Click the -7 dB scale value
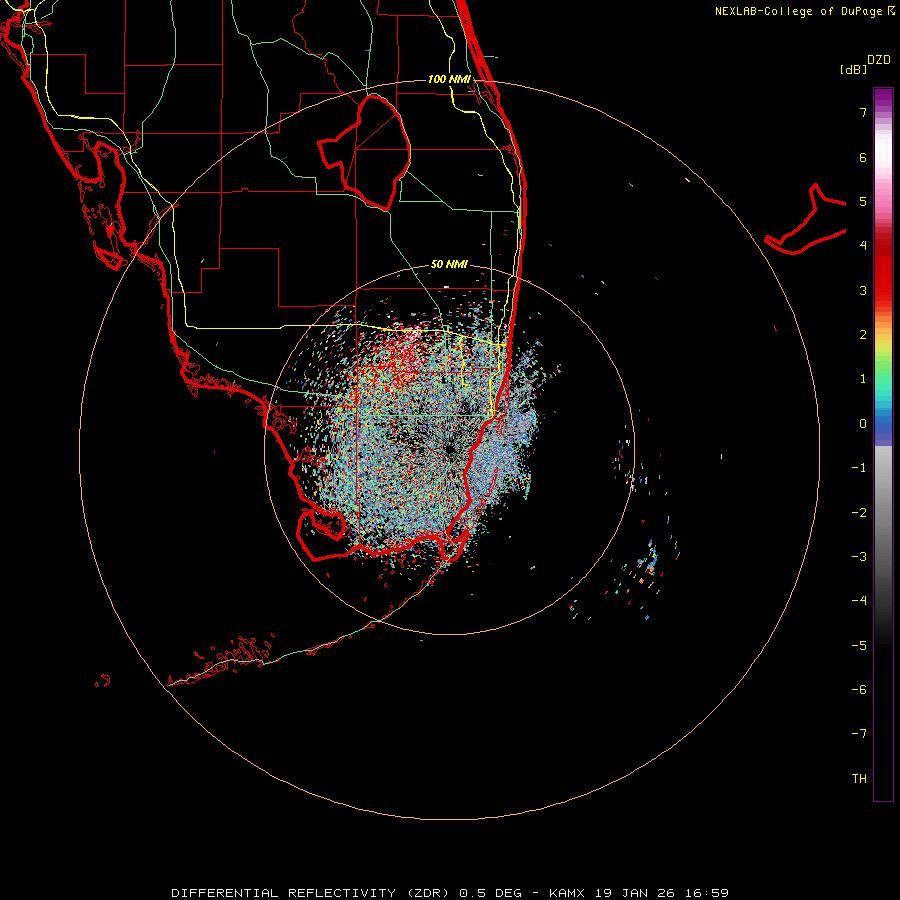Screen dimensions: 900x900 (x=859, y=734)
